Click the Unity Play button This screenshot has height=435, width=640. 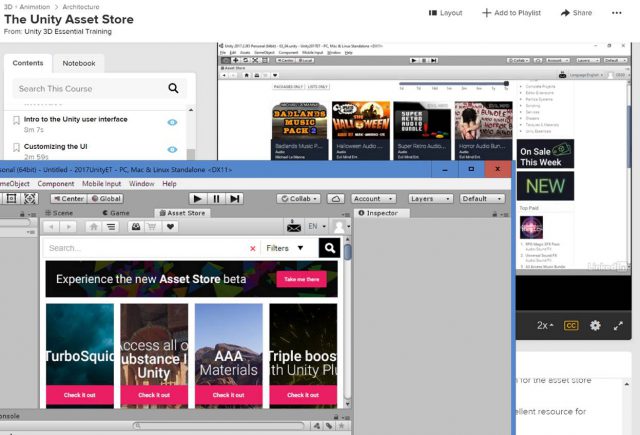(198, 199)
